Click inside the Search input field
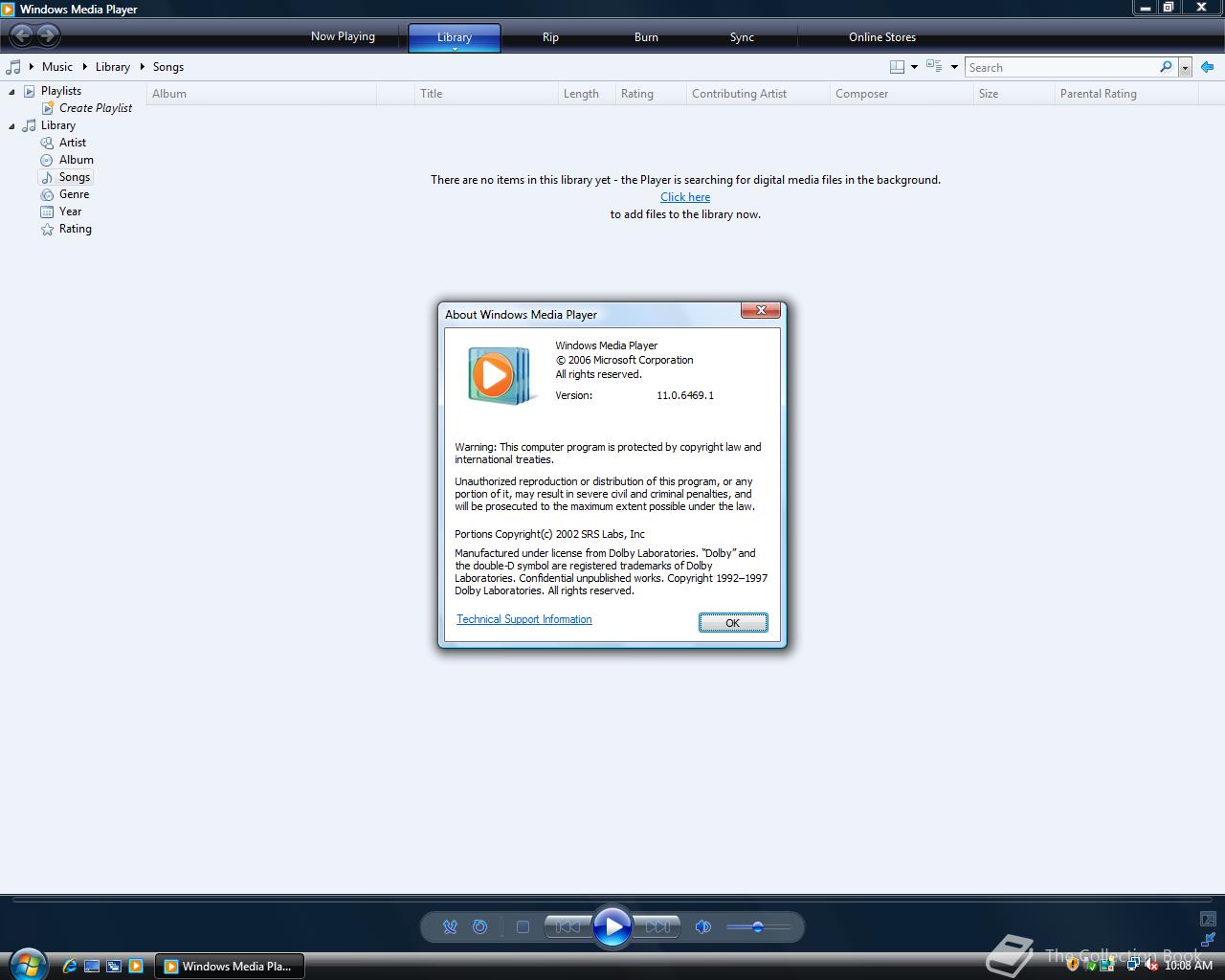 click(x=1060, y=67)
